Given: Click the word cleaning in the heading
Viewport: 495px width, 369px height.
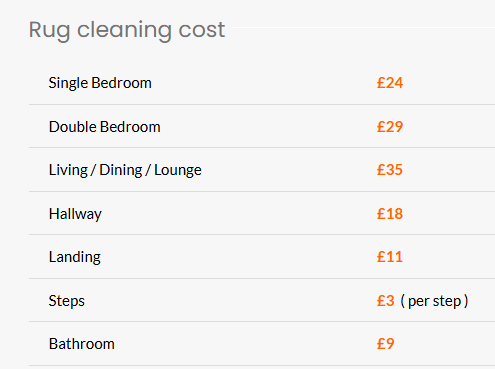Looking at the screenshot, I should [x=125, y=31].
